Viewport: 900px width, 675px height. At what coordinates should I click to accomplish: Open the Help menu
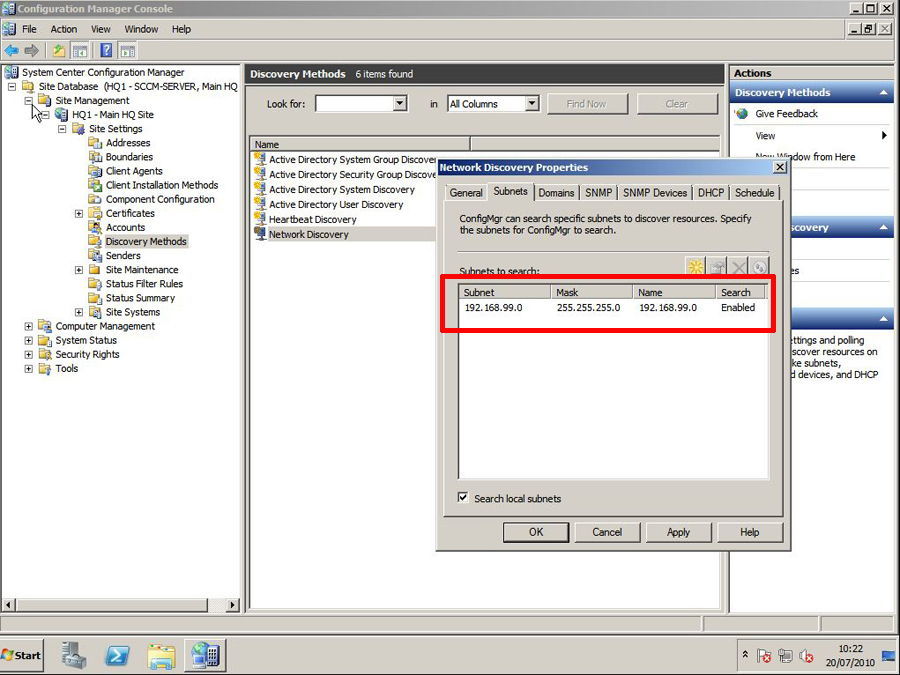click(181, 29)
